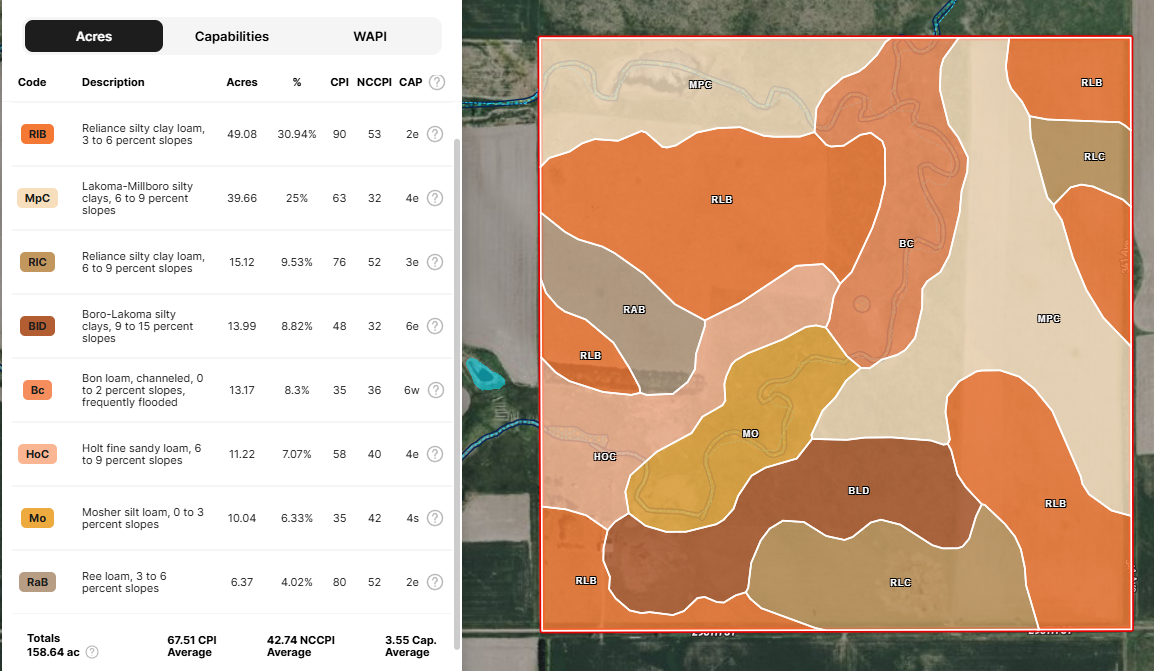
Task: Click the BC label on the map
Action: [906, 244]
